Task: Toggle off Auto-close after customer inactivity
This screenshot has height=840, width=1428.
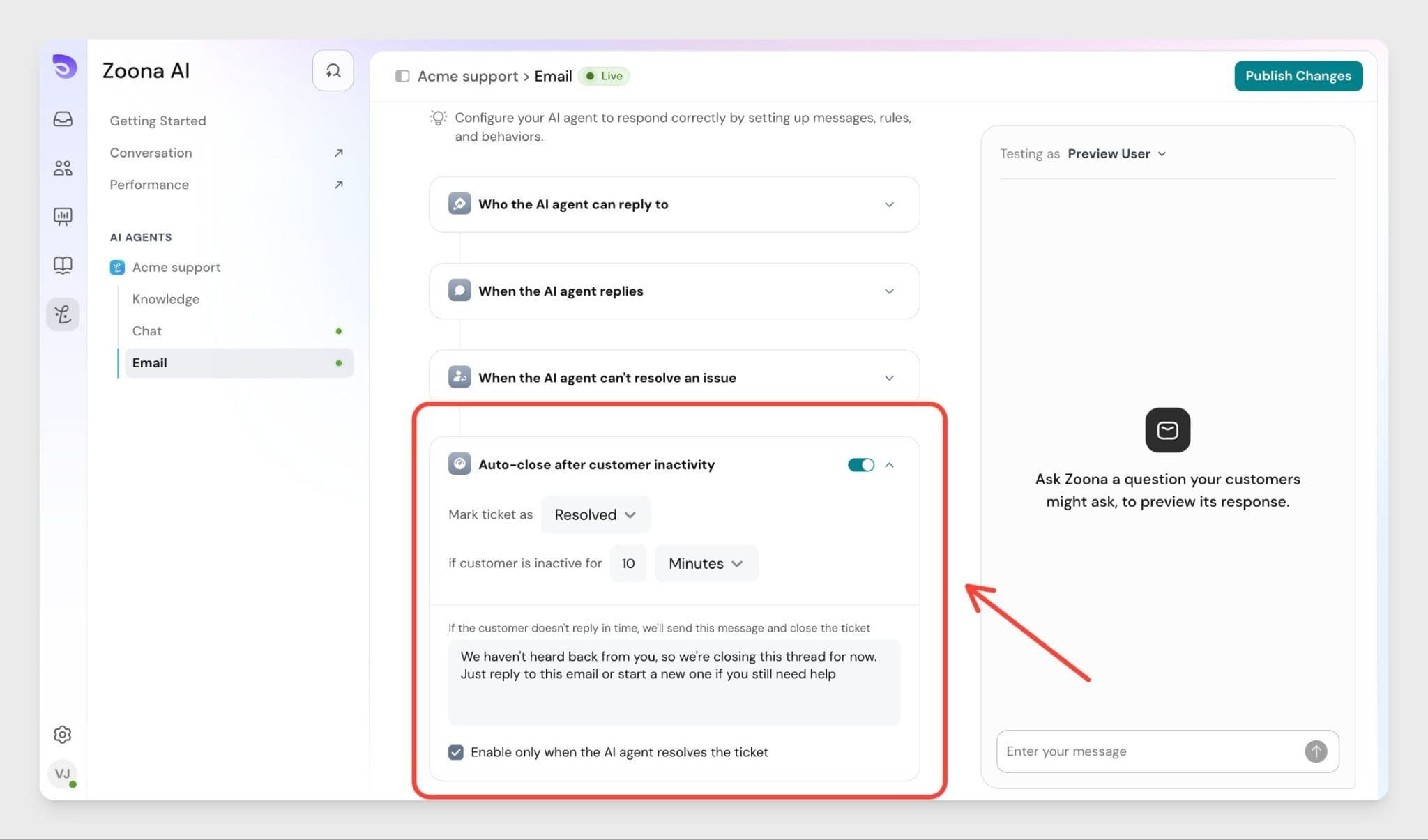Action: tap(860, 465)
